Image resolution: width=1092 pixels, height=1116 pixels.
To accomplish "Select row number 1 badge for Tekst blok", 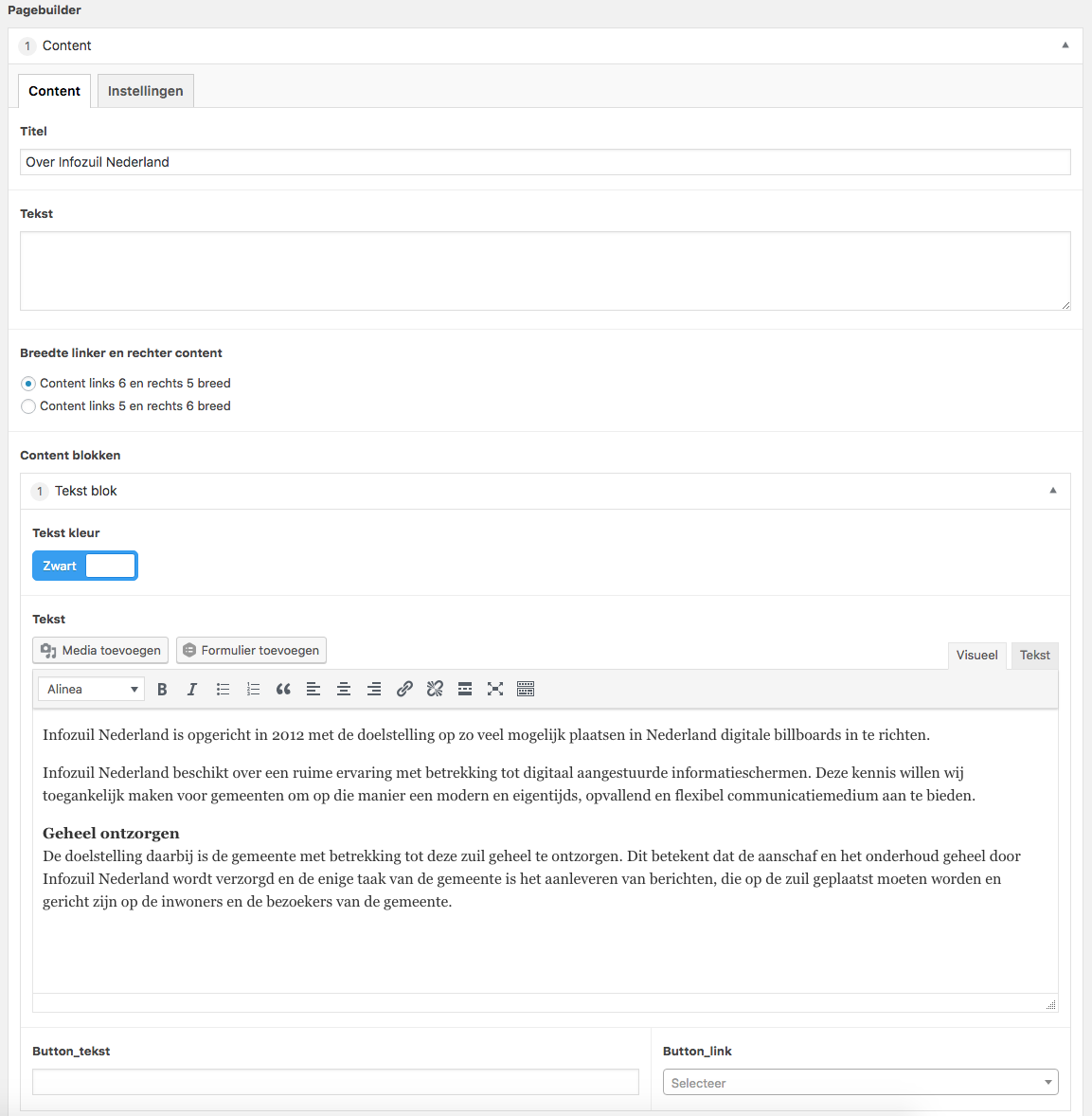I will 40,491.
